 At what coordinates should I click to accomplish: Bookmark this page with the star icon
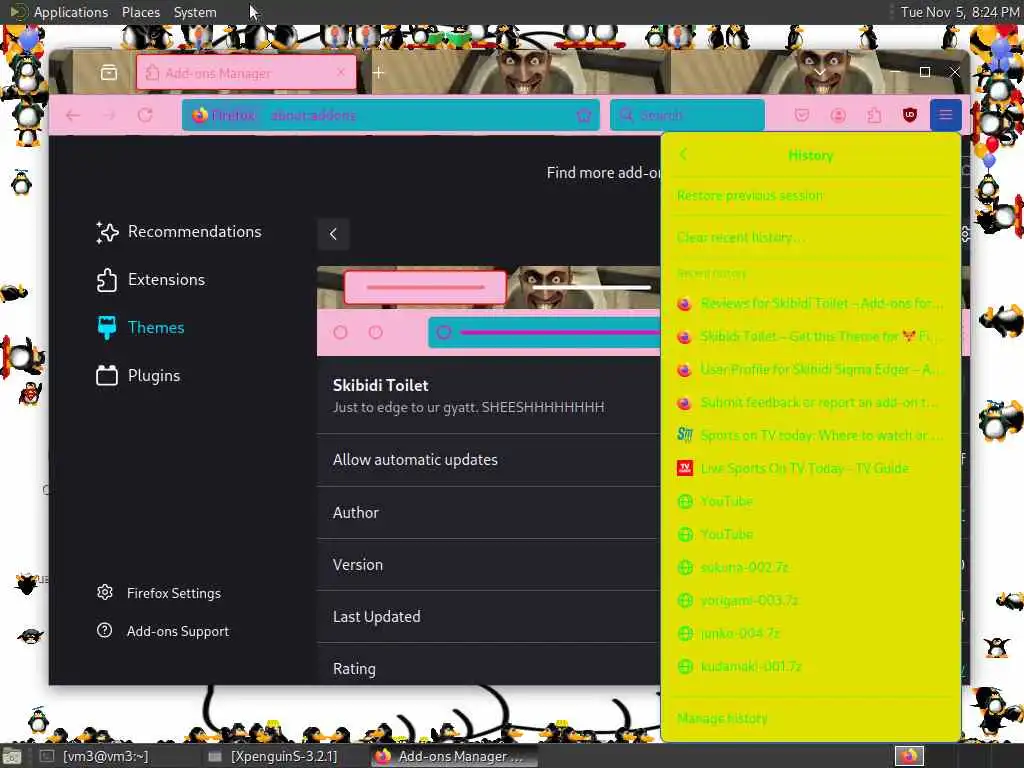(583, 115)
